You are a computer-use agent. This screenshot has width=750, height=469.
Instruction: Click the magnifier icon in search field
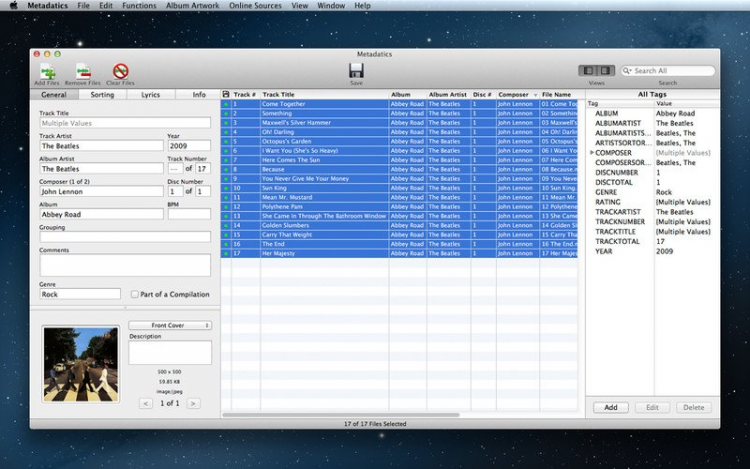coord(628,71)
